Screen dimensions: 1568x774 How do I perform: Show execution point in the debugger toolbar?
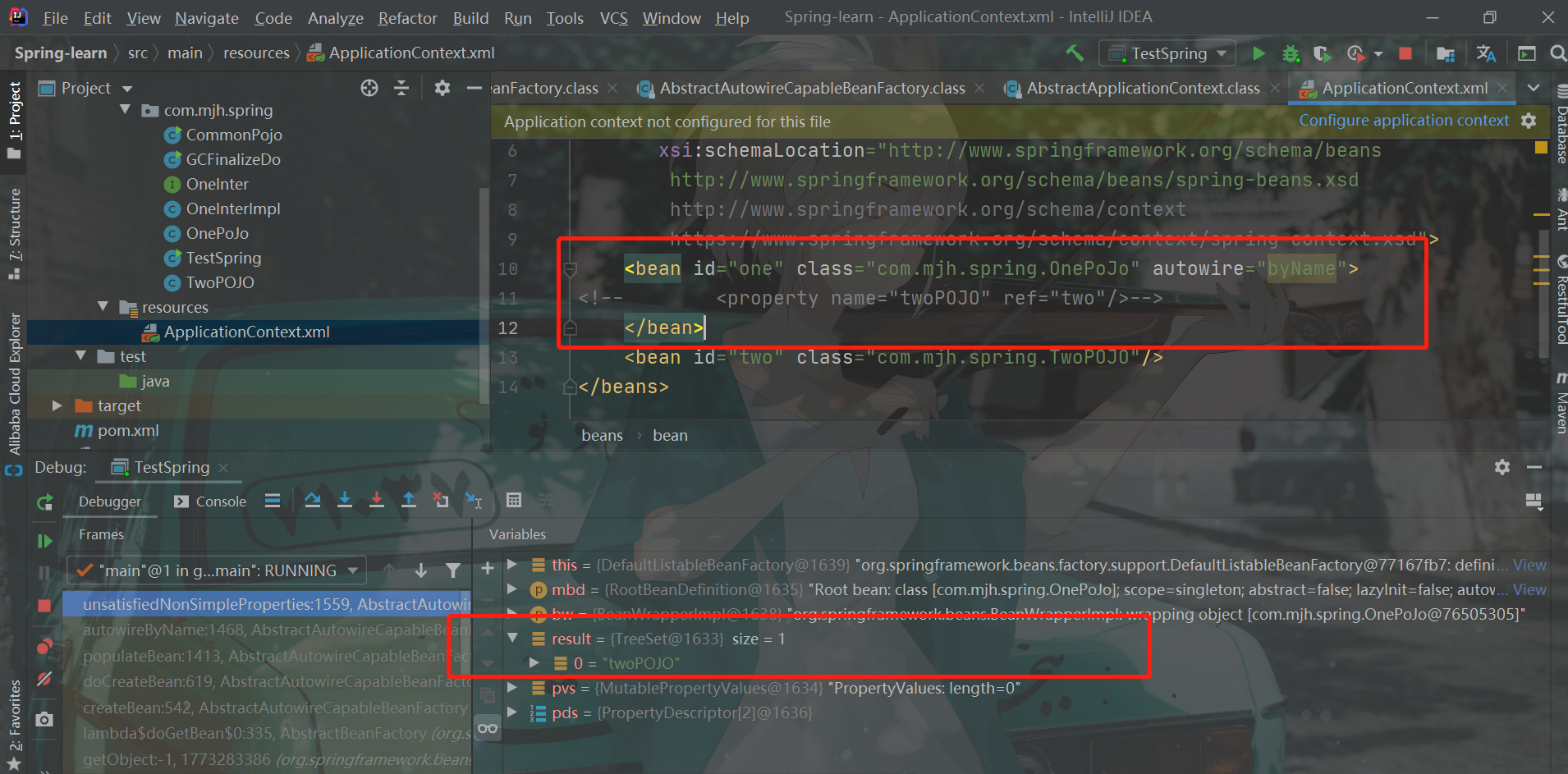pyautogui.click(x=273, y=501)
